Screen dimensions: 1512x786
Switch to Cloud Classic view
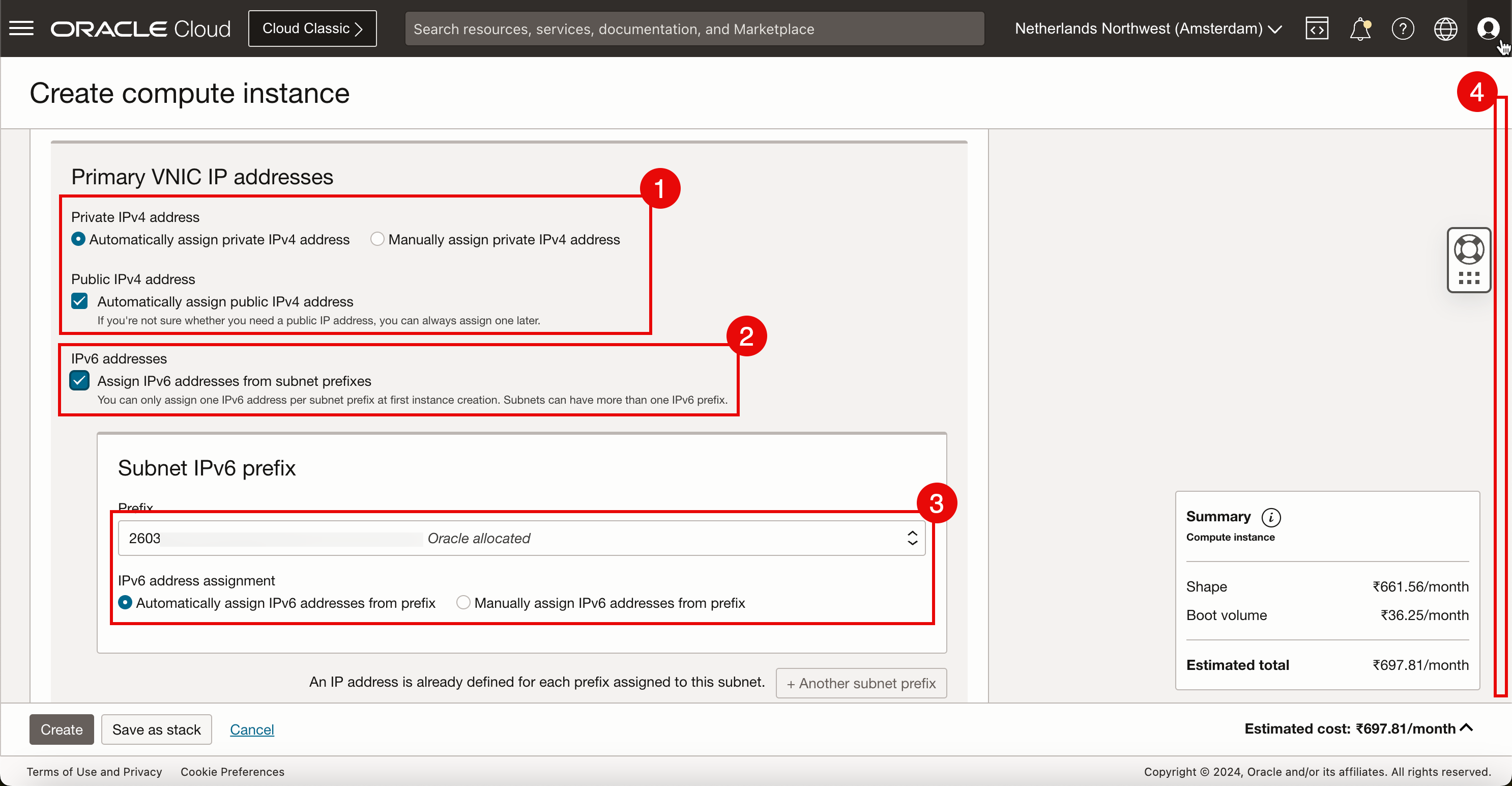point(312,28)
